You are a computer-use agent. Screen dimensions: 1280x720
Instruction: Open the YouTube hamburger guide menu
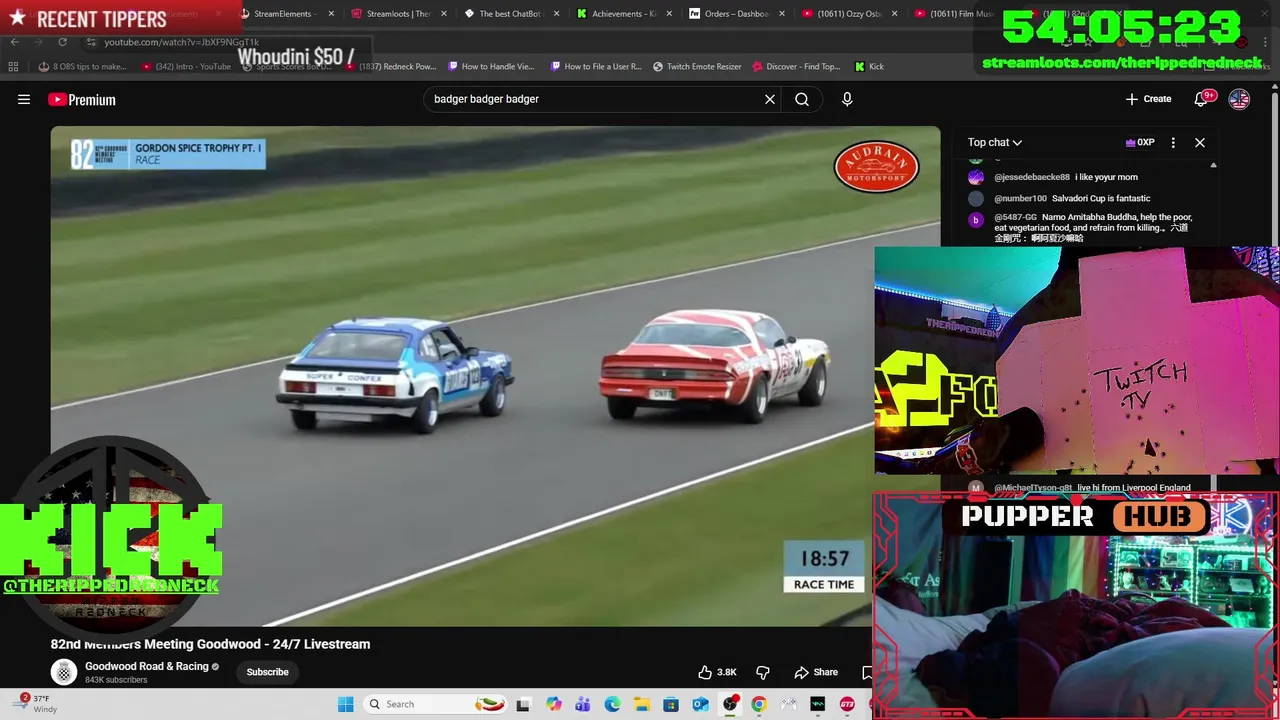[x=24, y=99]
